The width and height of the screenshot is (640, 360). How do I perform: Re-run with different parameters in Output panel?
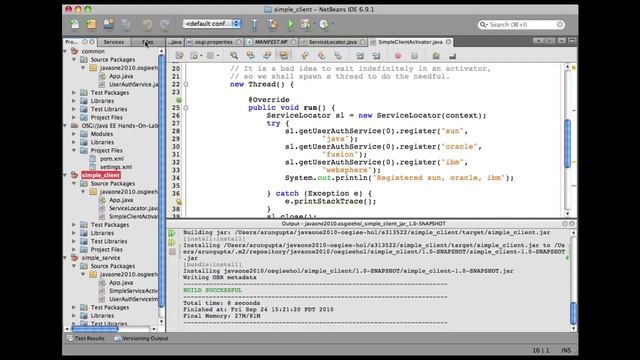coord(172,242)
